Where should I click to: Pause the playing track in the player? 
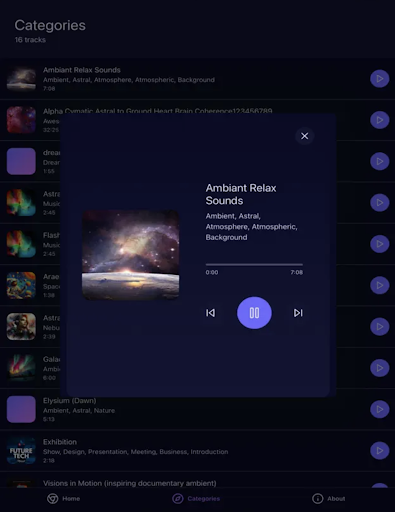254,313
